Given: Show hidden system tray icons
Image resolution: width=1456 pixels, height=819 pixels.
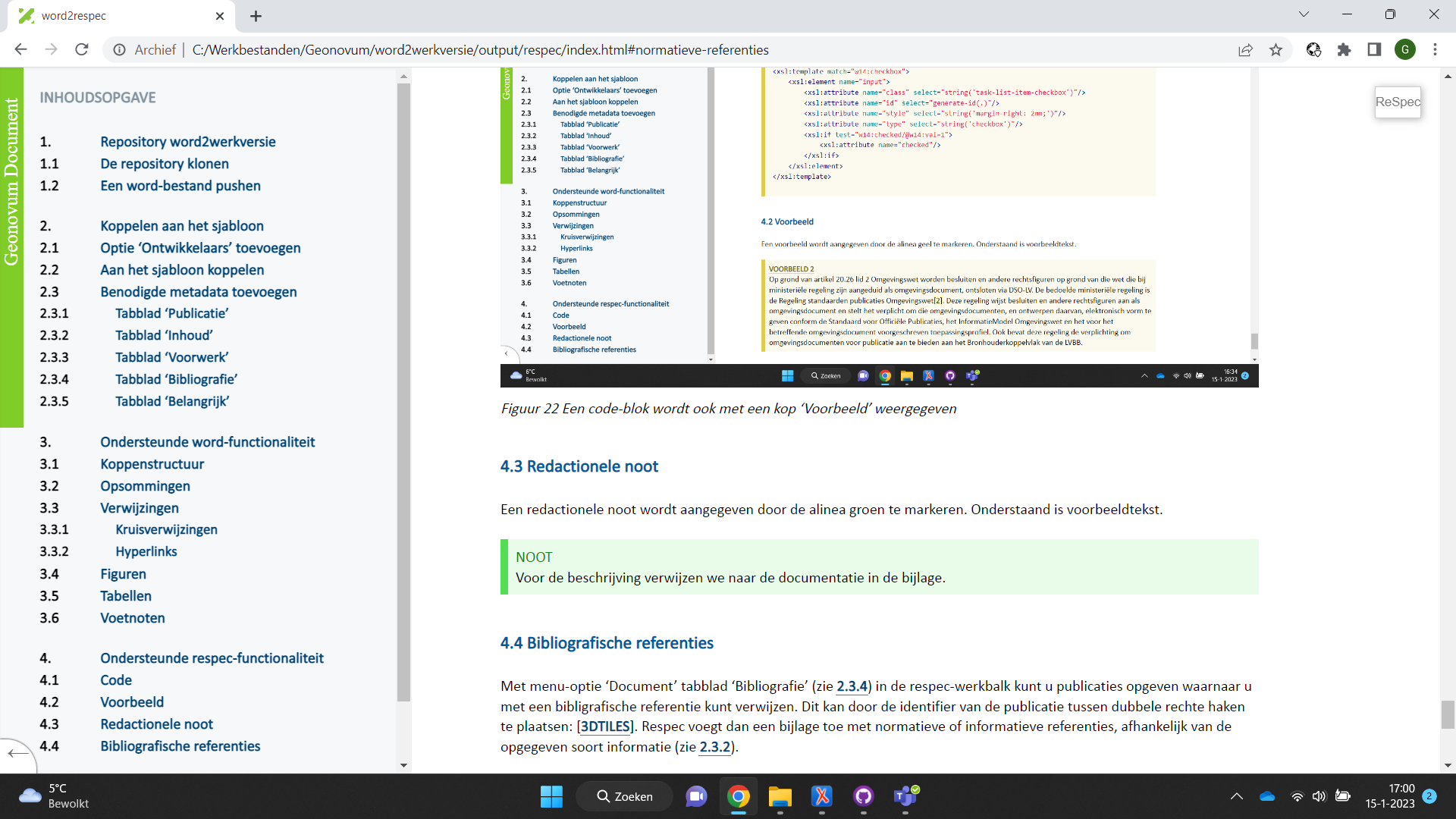Looking at the screenshot, I should [x=1236, y=796].
